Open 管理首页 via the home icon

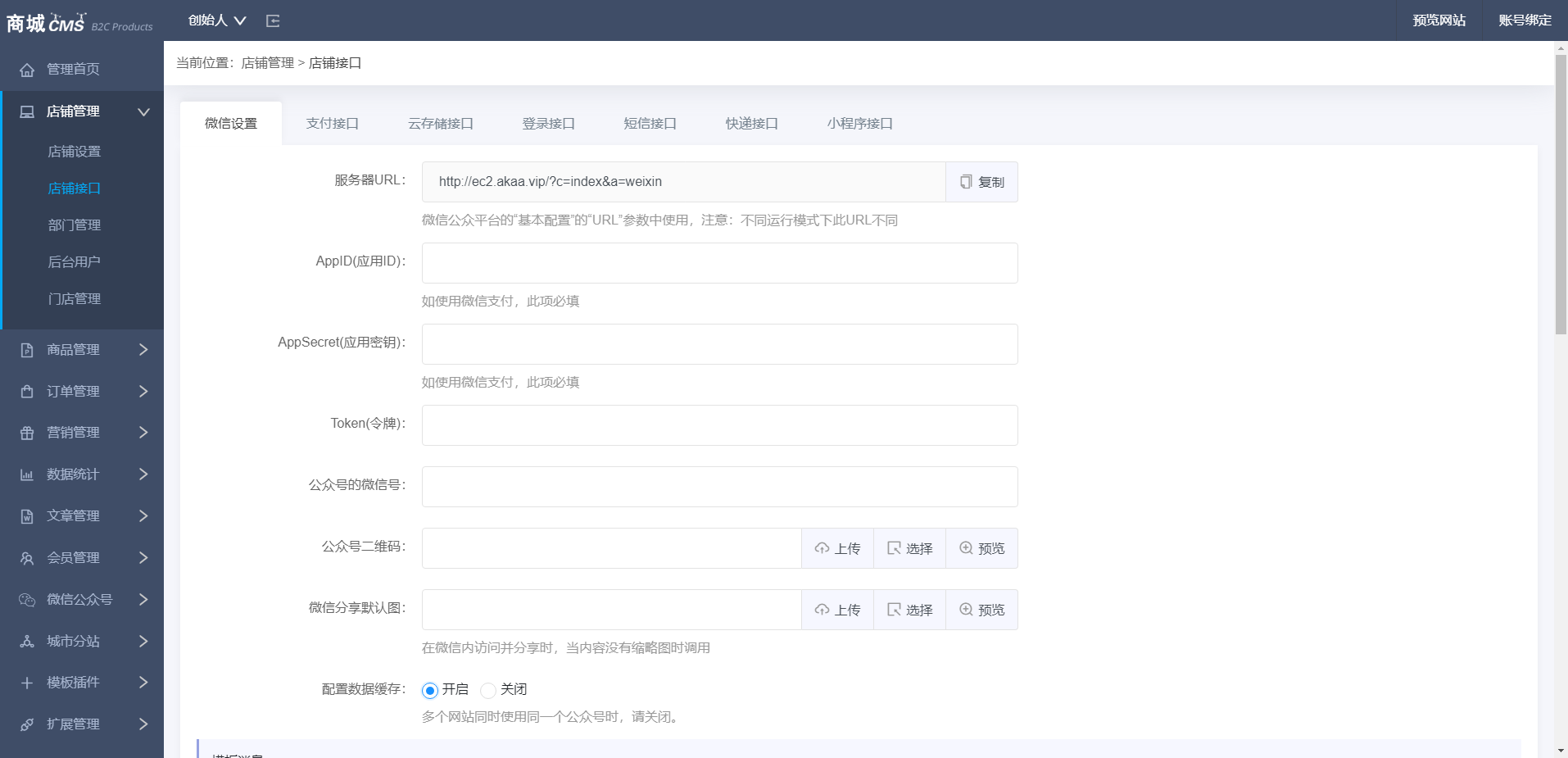[x=25, y=69]
